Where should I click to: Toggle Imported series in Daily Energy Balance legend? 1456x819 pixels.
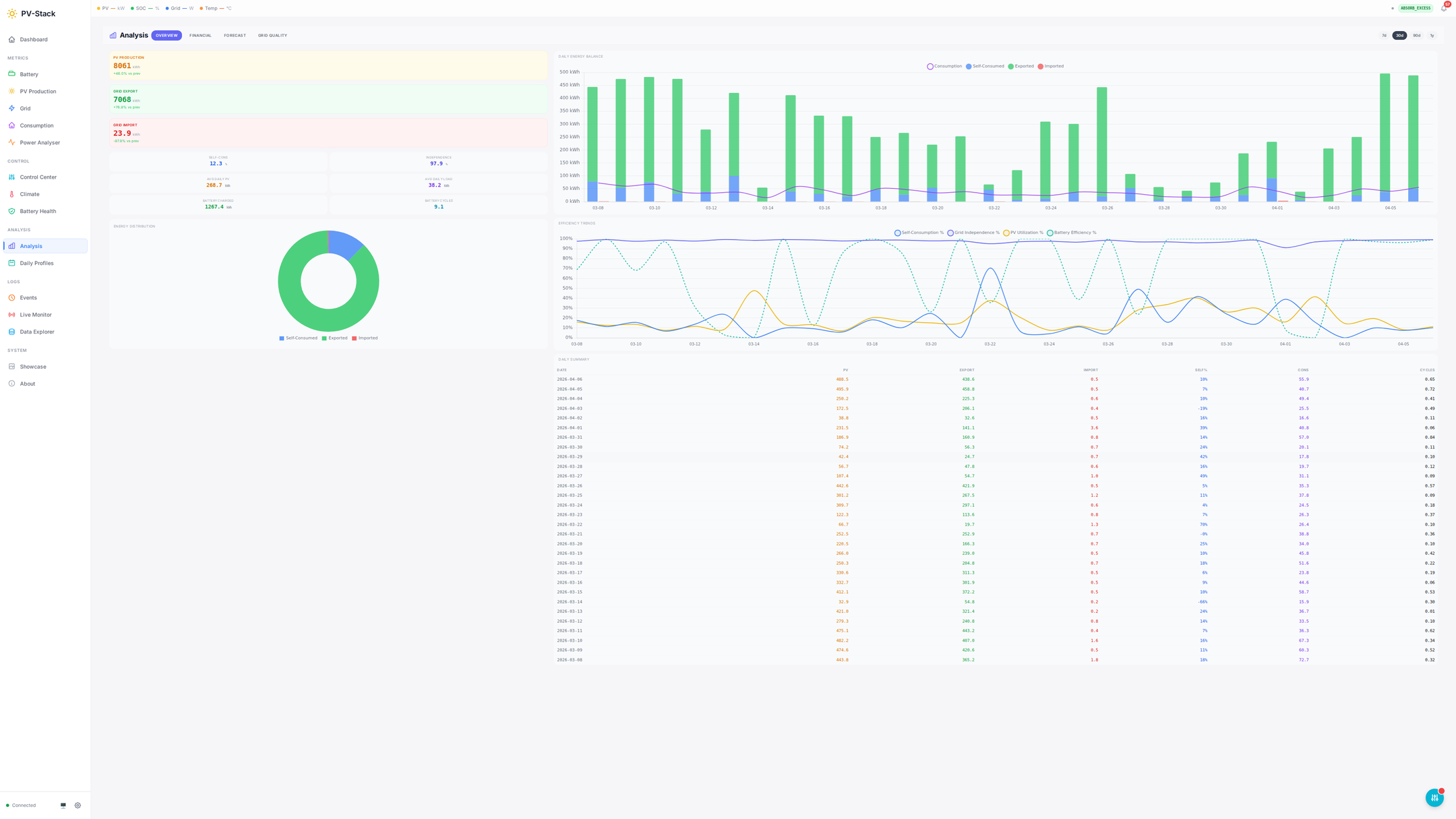pos(1050,66)
